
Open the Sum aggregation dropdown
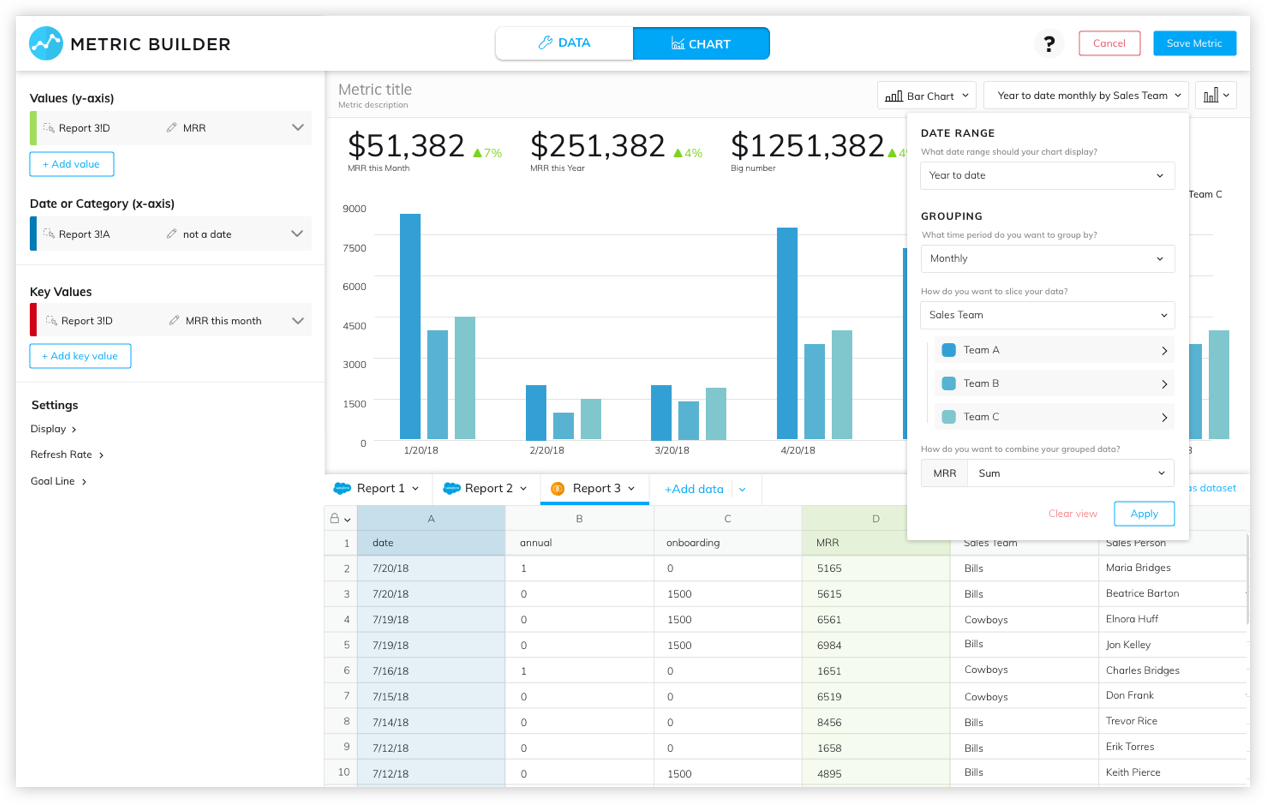tap(1070, 473)
